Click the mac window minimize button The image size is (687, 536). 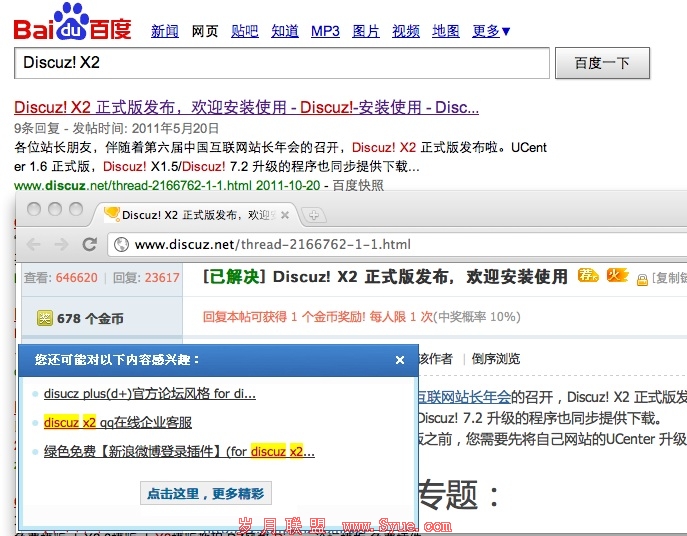pyautogui.click(x=55, y=209)
